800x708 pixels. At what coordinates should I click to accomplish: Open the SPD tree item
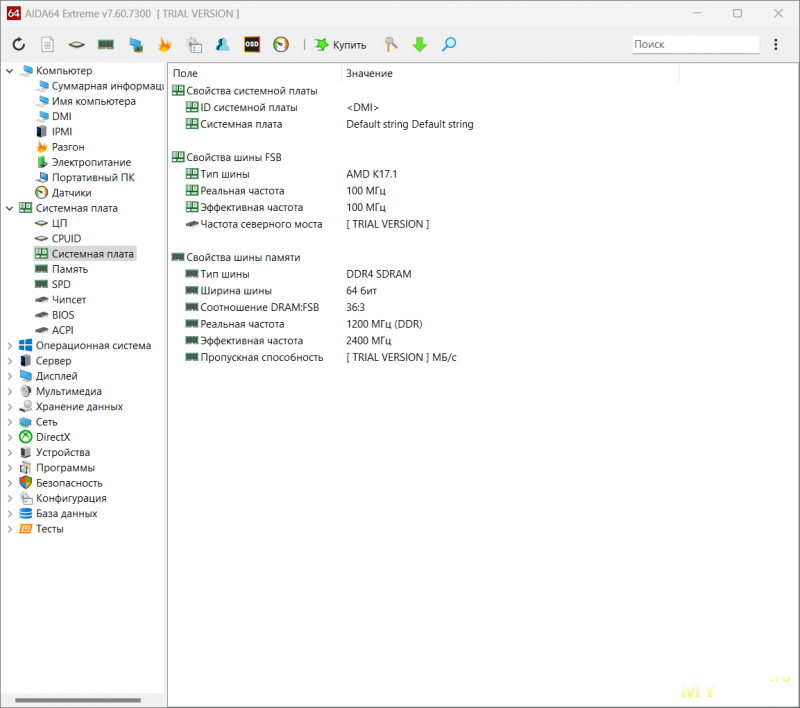point(53,285)
